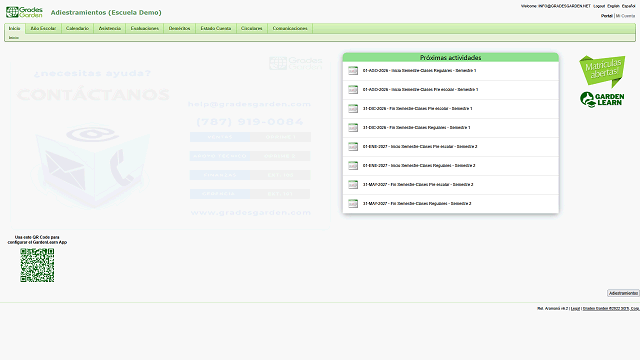Open 01-ENE Inicia Semestre Pre-escolar activity
This screenshot has width=640, height=360.
point(420,147)
